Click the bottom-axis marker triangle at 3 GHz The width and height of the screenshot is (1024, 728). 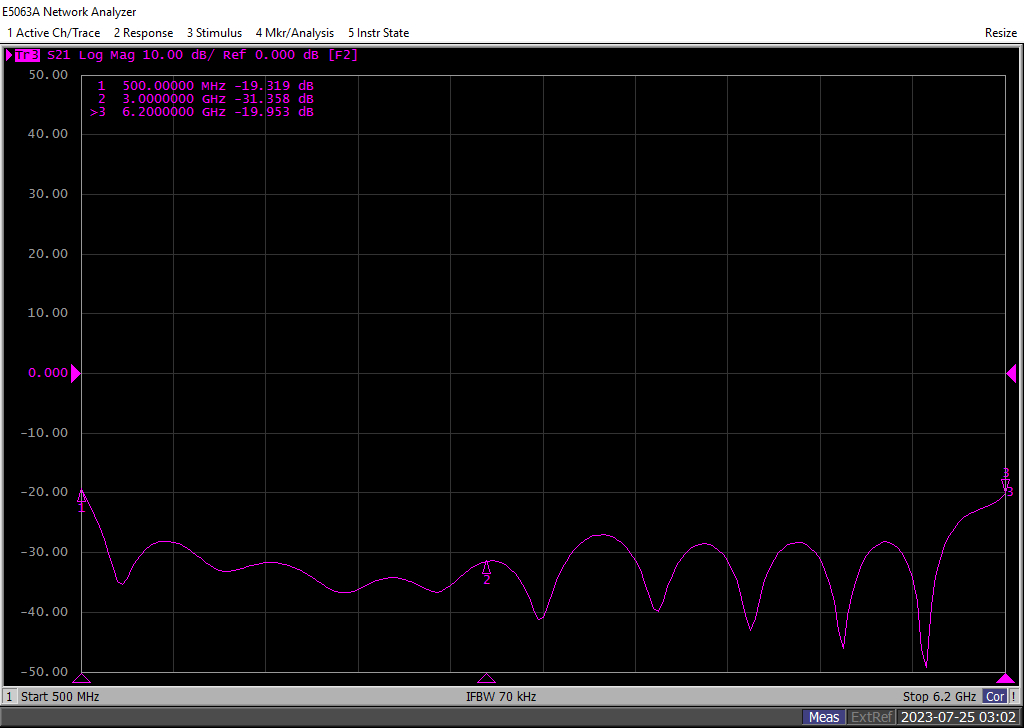[x=486, y=678]
